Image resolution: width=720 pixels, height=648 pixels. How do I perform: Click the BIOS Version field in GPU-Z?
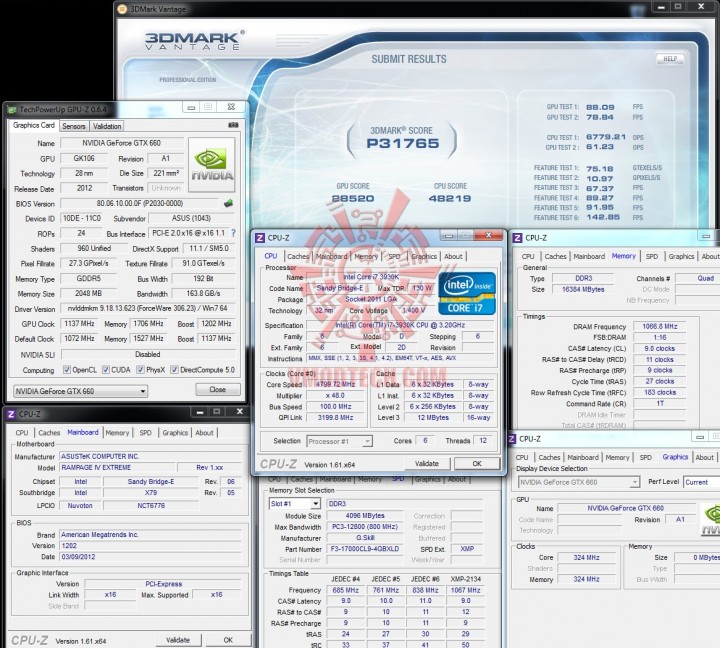click(x=139, y=203)
